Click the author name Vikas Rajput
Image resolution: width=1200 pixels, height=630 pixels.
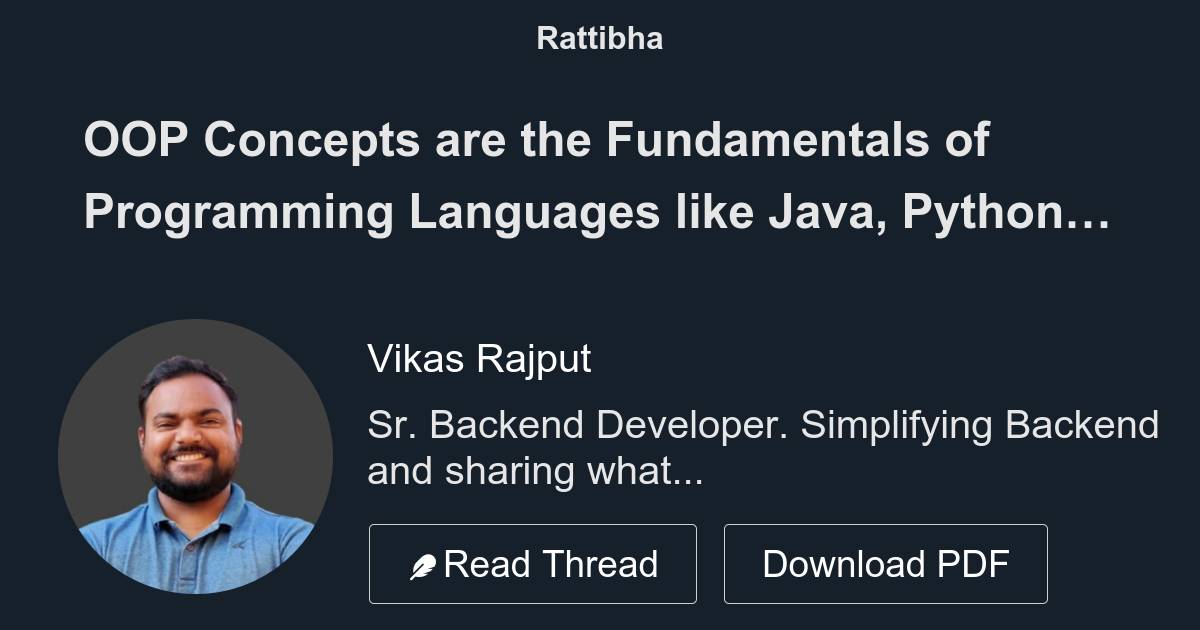click(481, 359)
